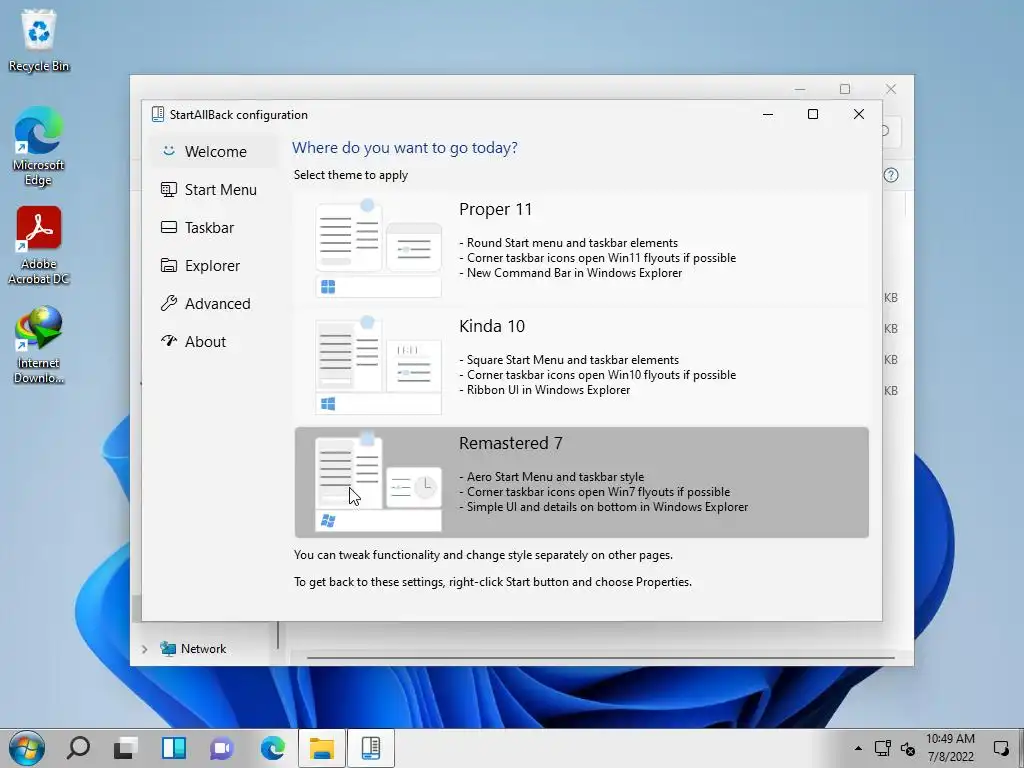
Task: Click the muted volume tray icon
Action: point(908,748)
